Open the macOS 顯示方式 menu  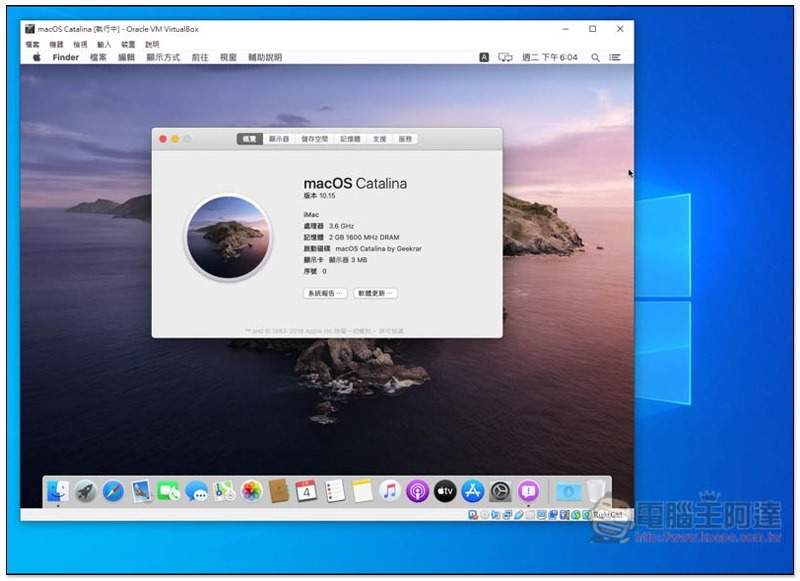pyautogui.click(x=163, y=58)
